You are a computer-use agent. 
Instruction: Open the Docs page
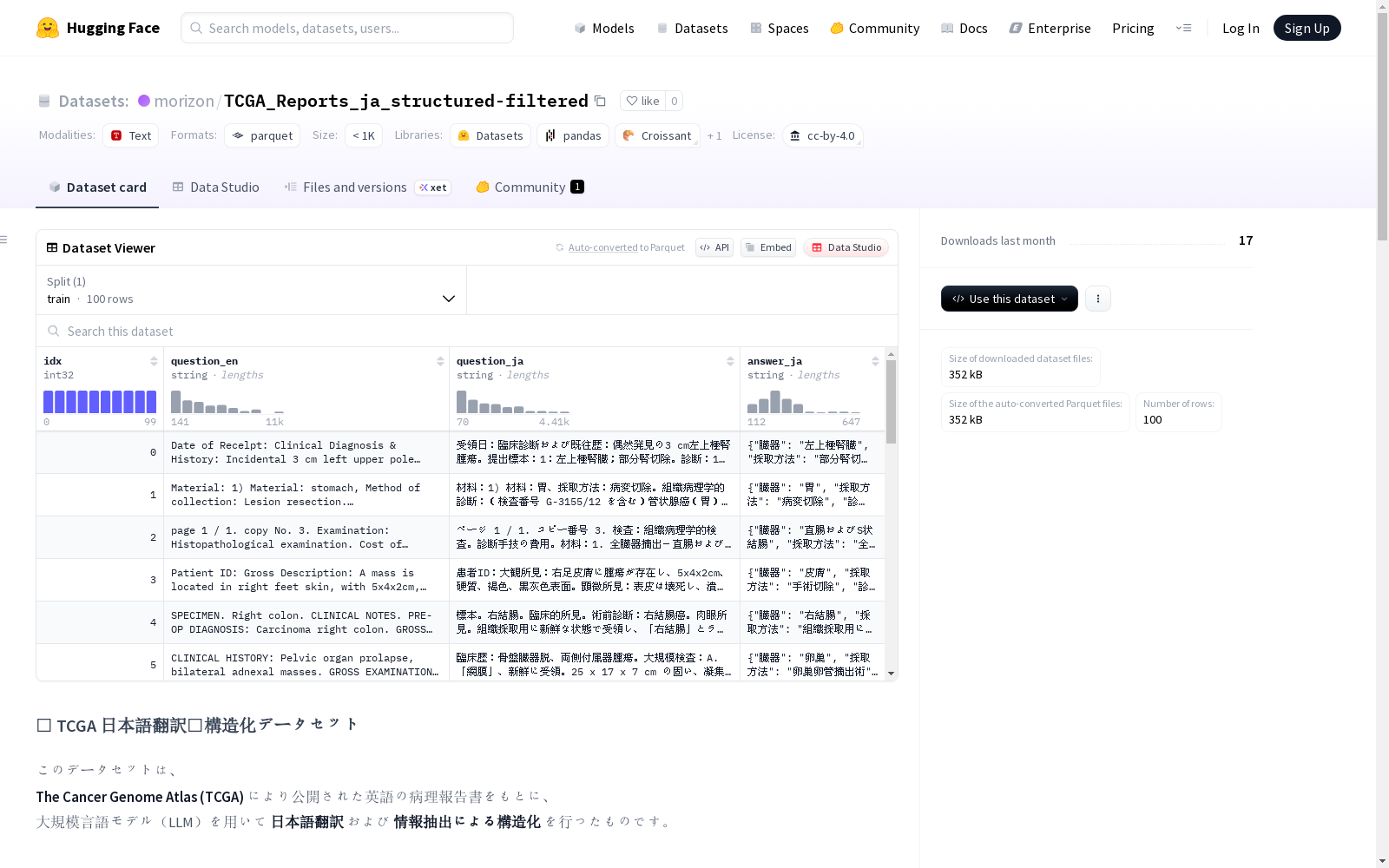coord(964,28)
